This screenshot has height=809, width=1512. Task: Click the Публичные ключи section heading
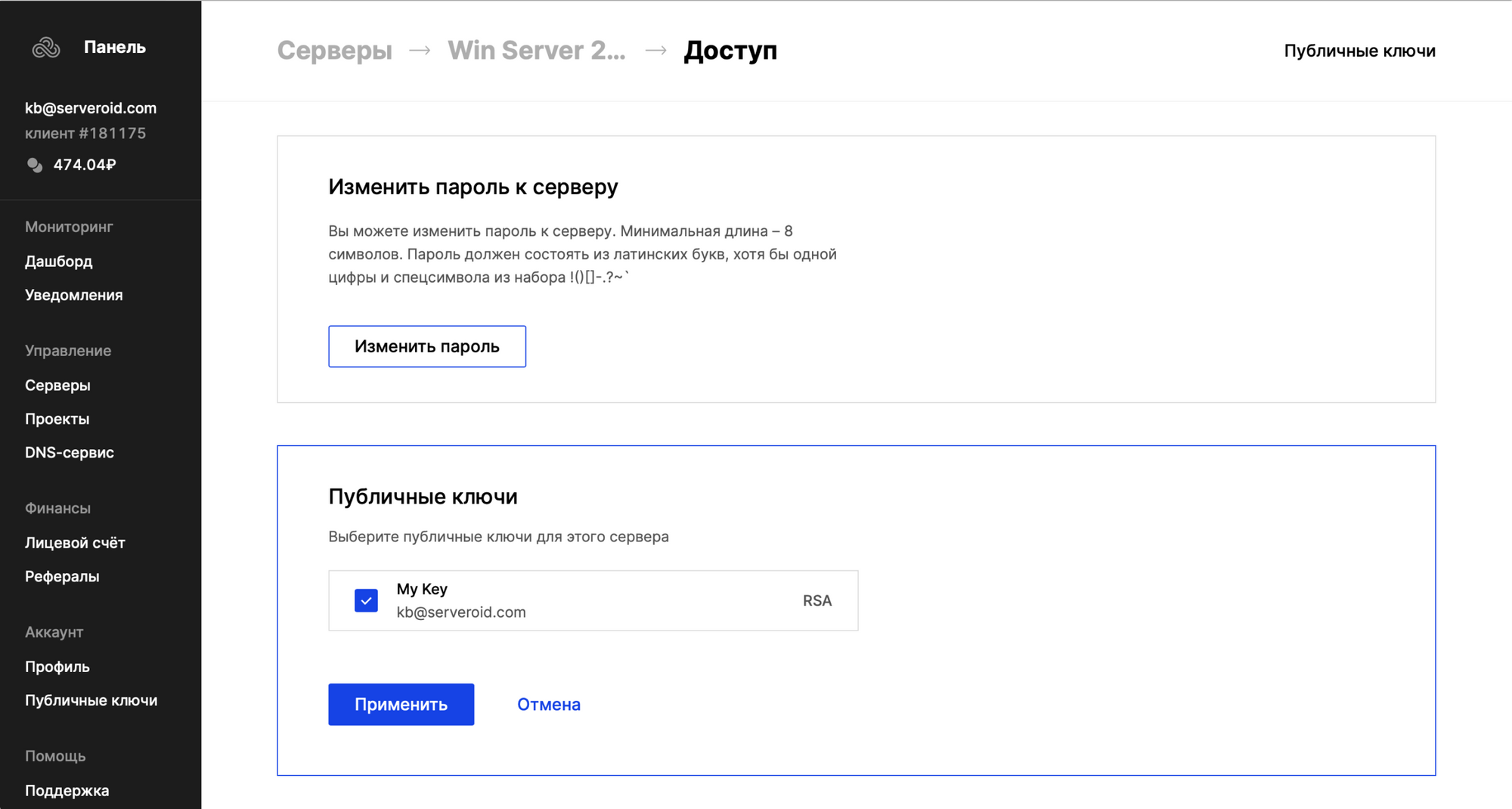[423, 497]
